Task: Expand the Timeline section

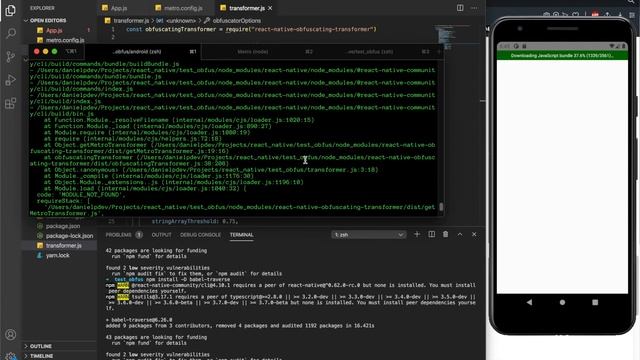Action: (x=41, y=356)
